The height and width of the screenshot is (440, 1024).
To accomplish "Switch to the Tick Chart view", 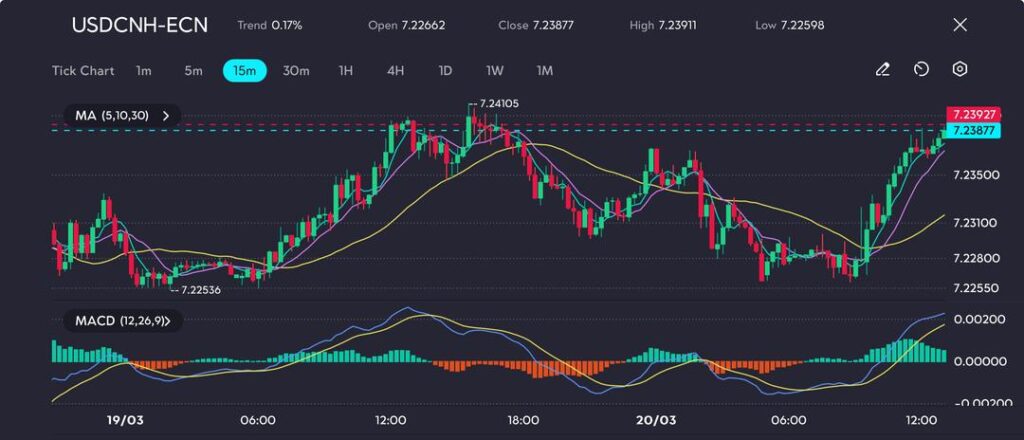I will 82,71.
